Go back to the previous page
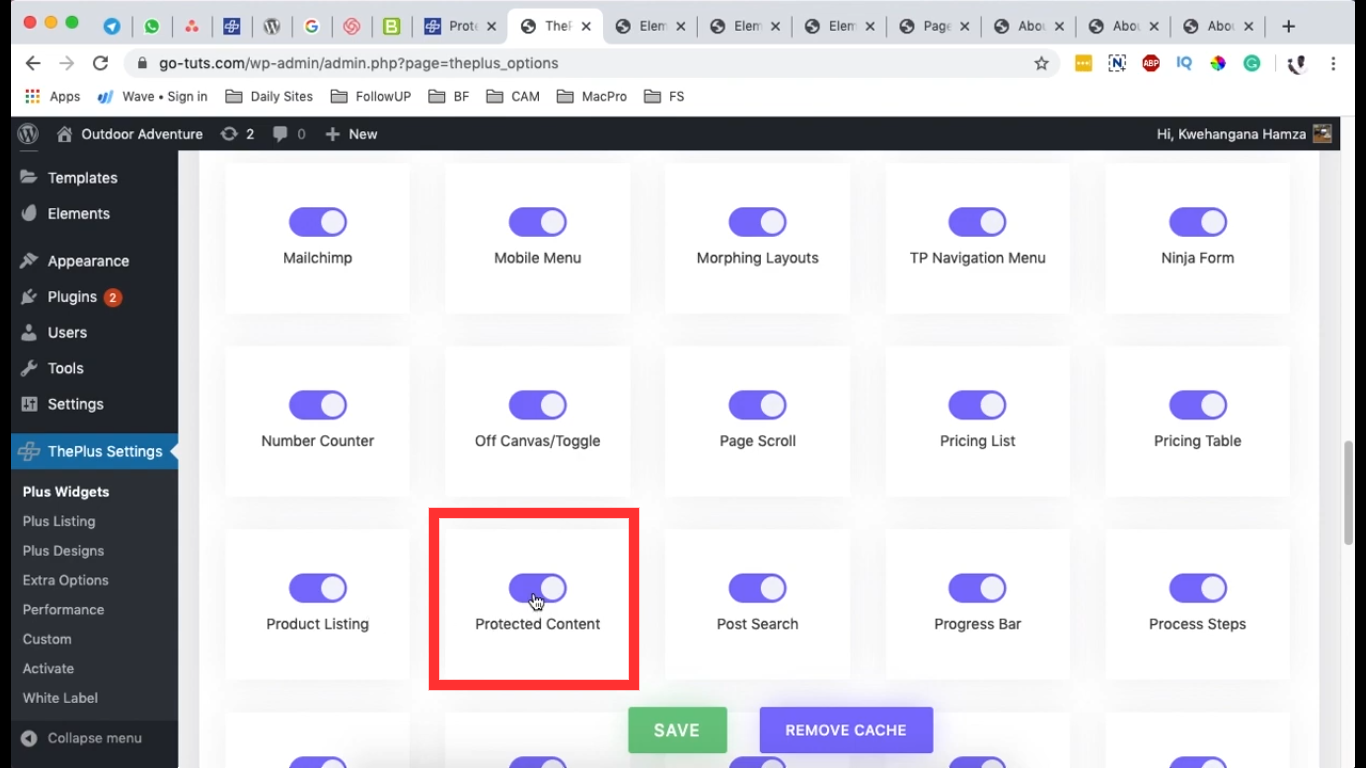 (x=33, y=63)
